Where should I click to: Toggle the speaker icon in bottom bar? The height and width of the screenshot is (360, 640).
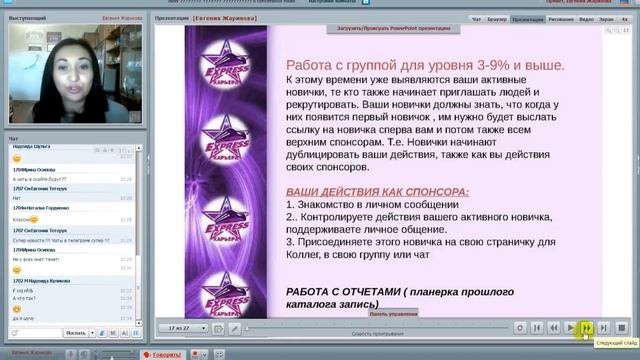click(84, 354)
